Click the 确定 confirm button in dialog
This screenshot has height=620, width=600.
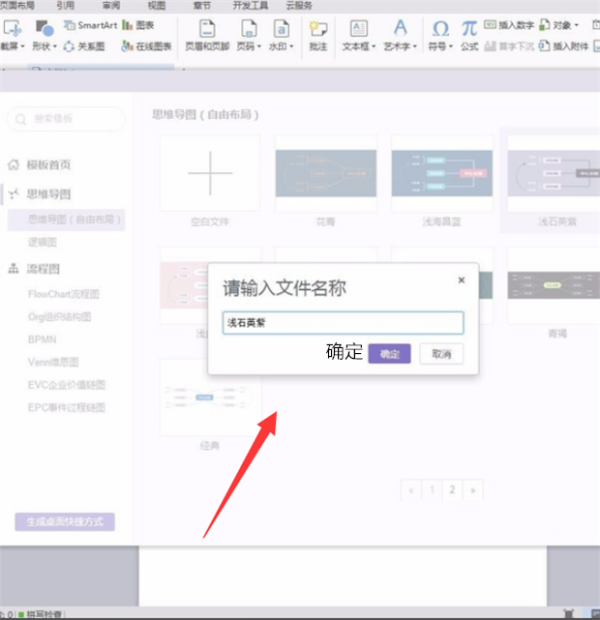tap(389, 353)
